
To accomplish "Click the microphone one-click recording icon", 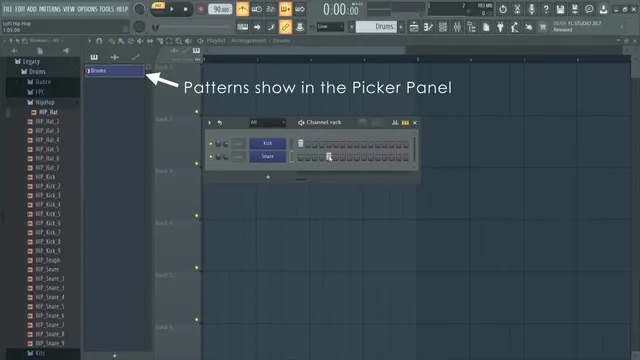I will pos(531,9).
